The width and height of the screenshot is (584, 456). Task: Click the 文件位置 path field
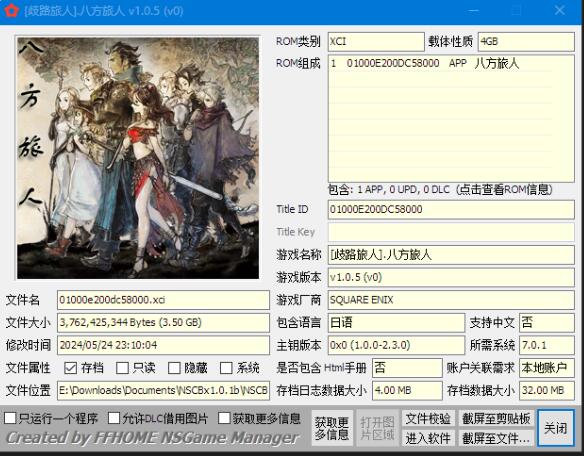pyautogui.click(x=163, y=390)
